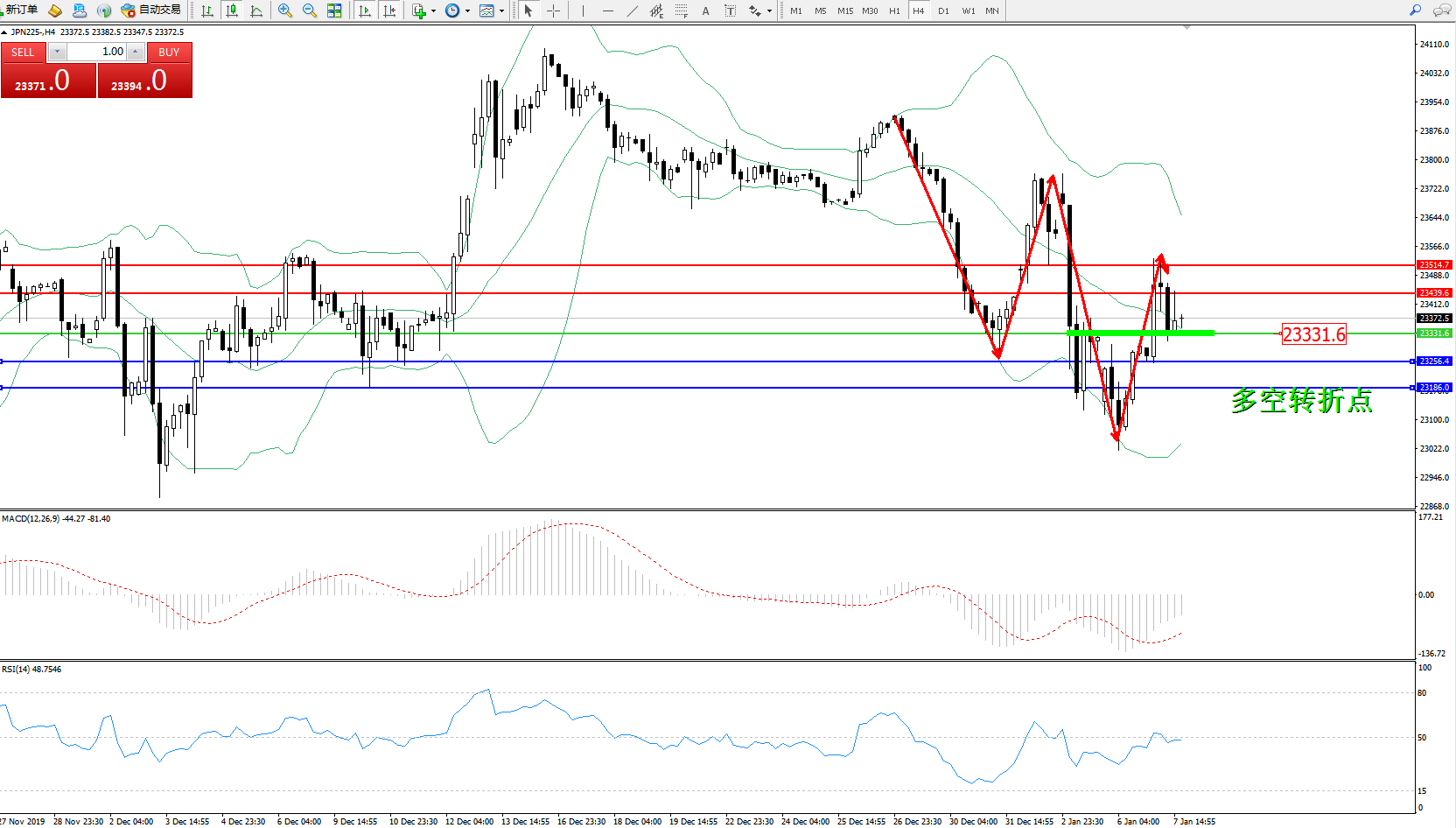Click the red SELL button
The height and width of the screenshot is (828, 1456).
pos(23,53)
